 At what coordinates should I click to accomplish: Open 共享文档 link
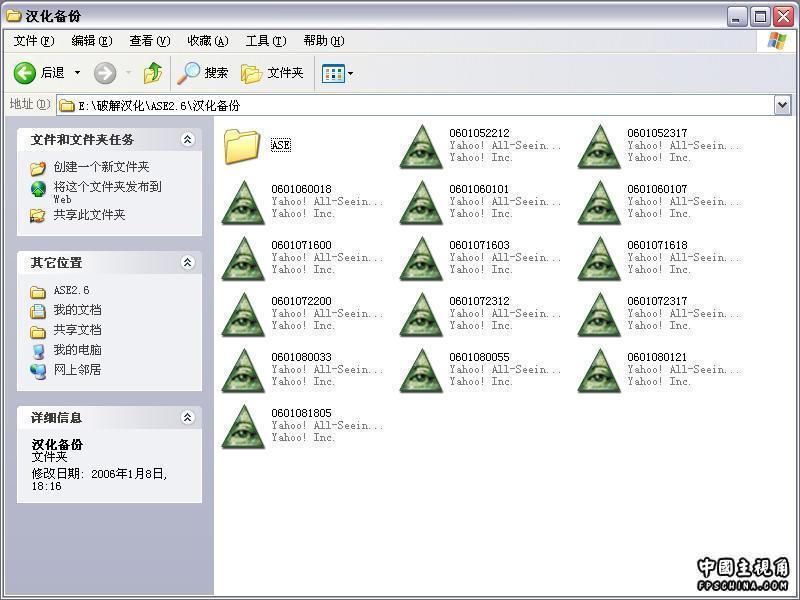pyautogui.click(x=77, y=330)
